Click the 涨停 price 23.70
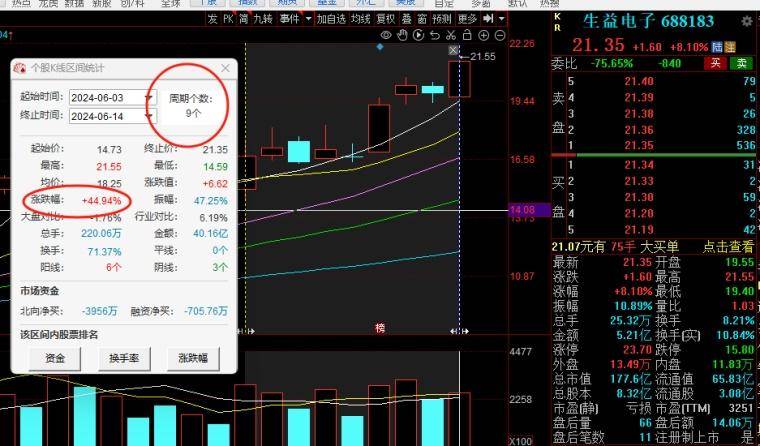Screen dimensions: 760x446 pos(637,350)
